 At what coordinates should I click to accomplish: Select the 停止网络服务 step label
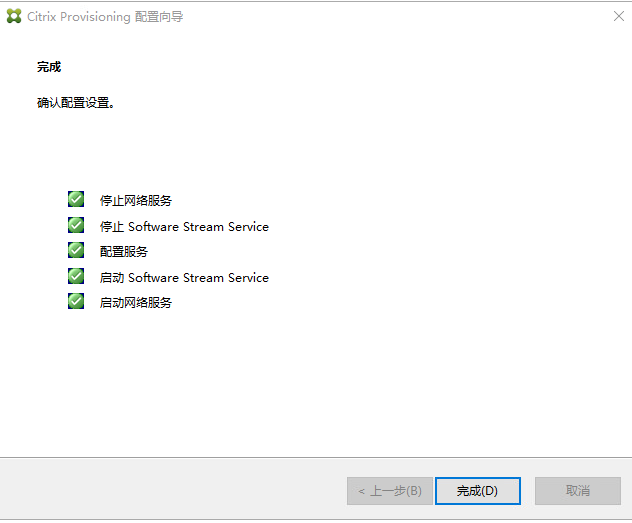pos(135,200)
